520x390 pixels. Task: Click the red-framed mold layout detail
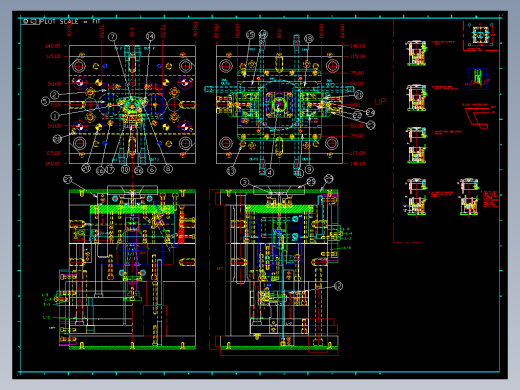pos(480,35)
